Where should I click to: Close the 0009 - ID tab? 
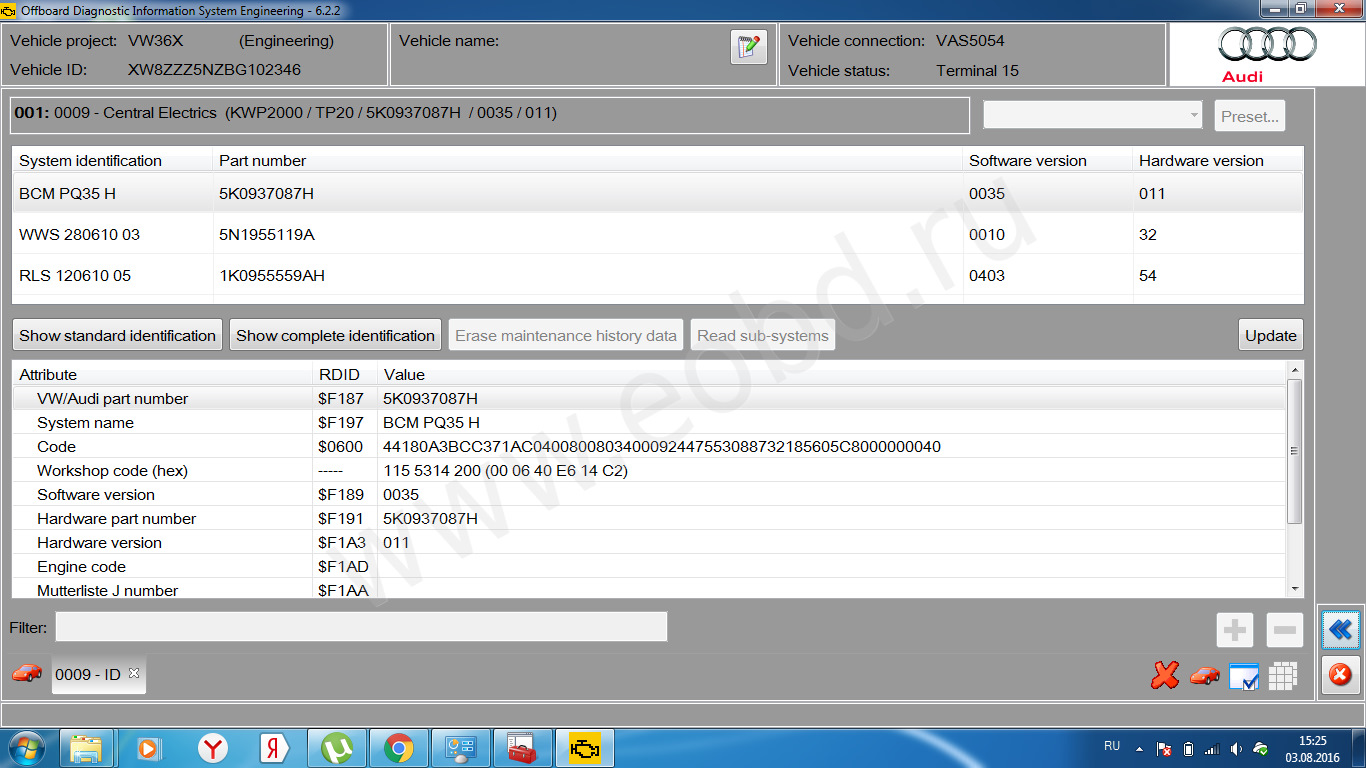(133, 673)
